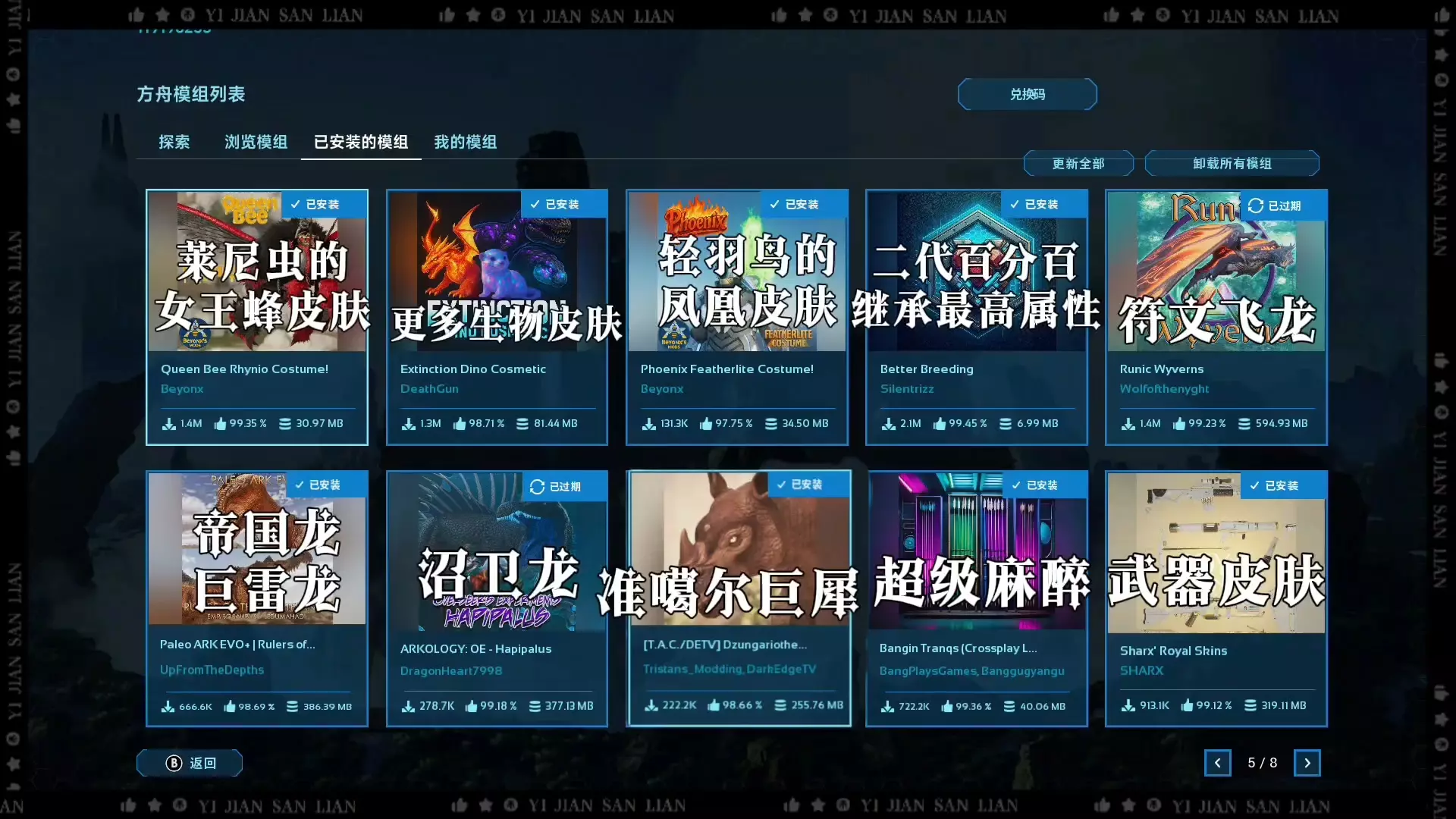Open the 我的模组 tab
1456x819 pixels.
pyautogui.click(x=465, y=142)
